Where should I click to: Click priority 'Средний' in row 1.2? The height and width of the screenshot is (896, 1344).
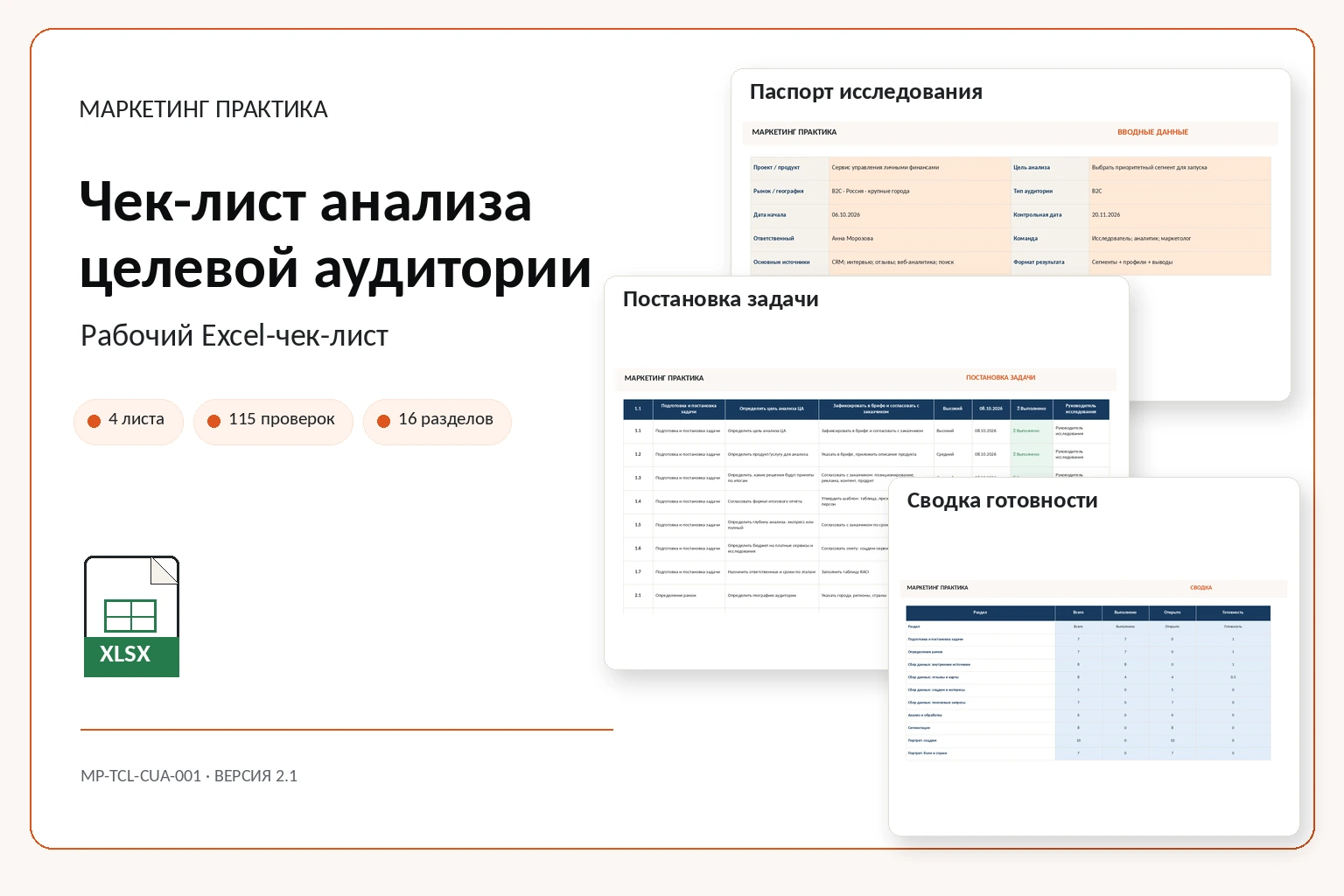pos(945,454)
